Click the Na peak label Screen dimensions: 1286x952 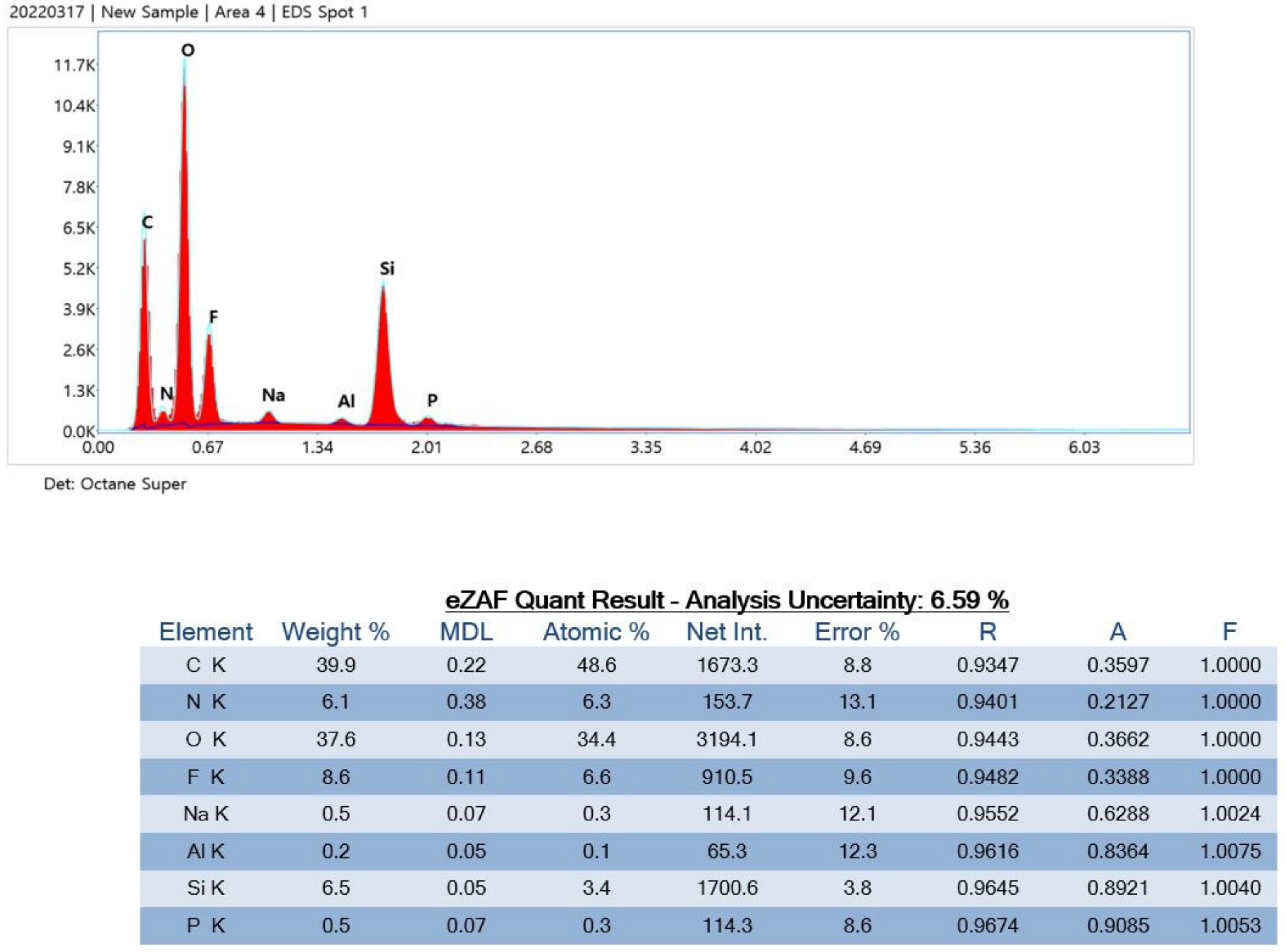point(273,396)
